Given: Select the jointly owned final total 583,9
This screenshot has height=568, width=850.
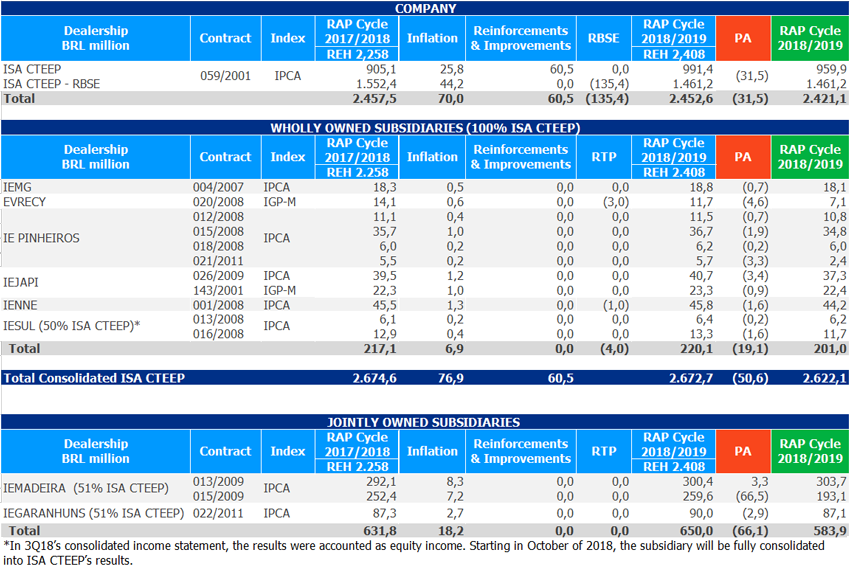Looking at the screenshot, I should 830,531.
